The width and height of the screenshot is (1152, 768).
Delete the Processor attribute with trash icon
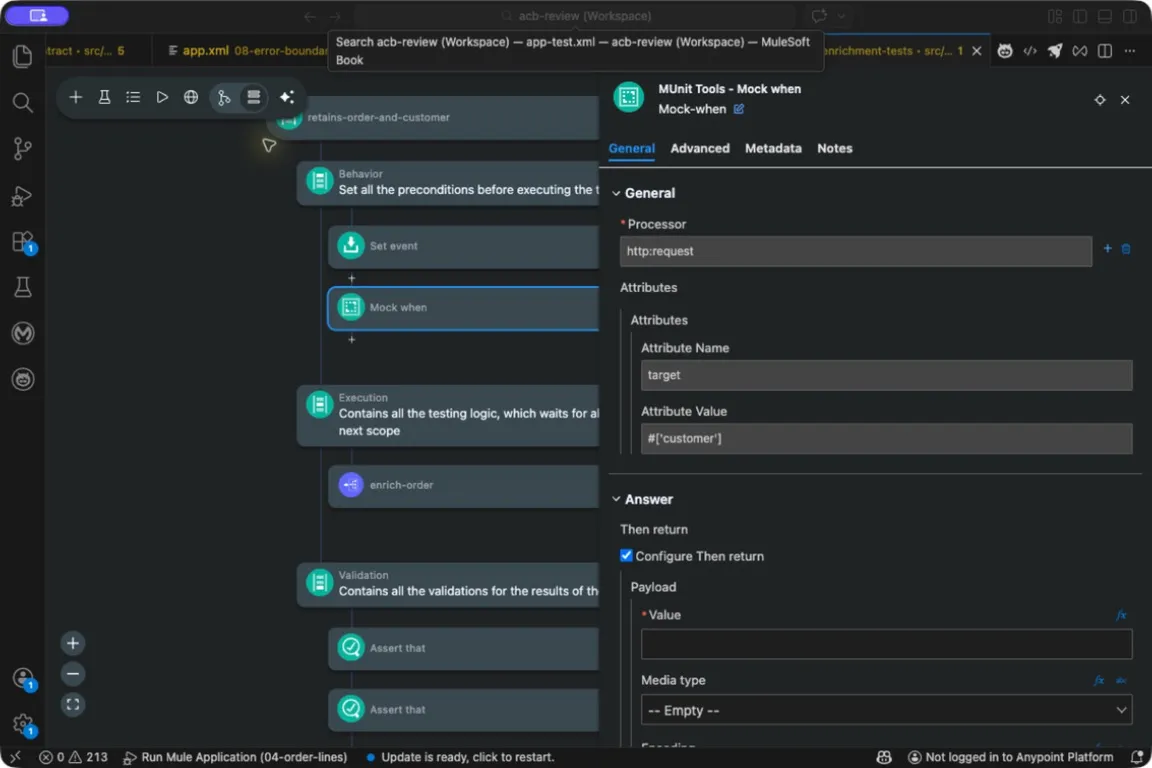click(x=1126, y=249)
